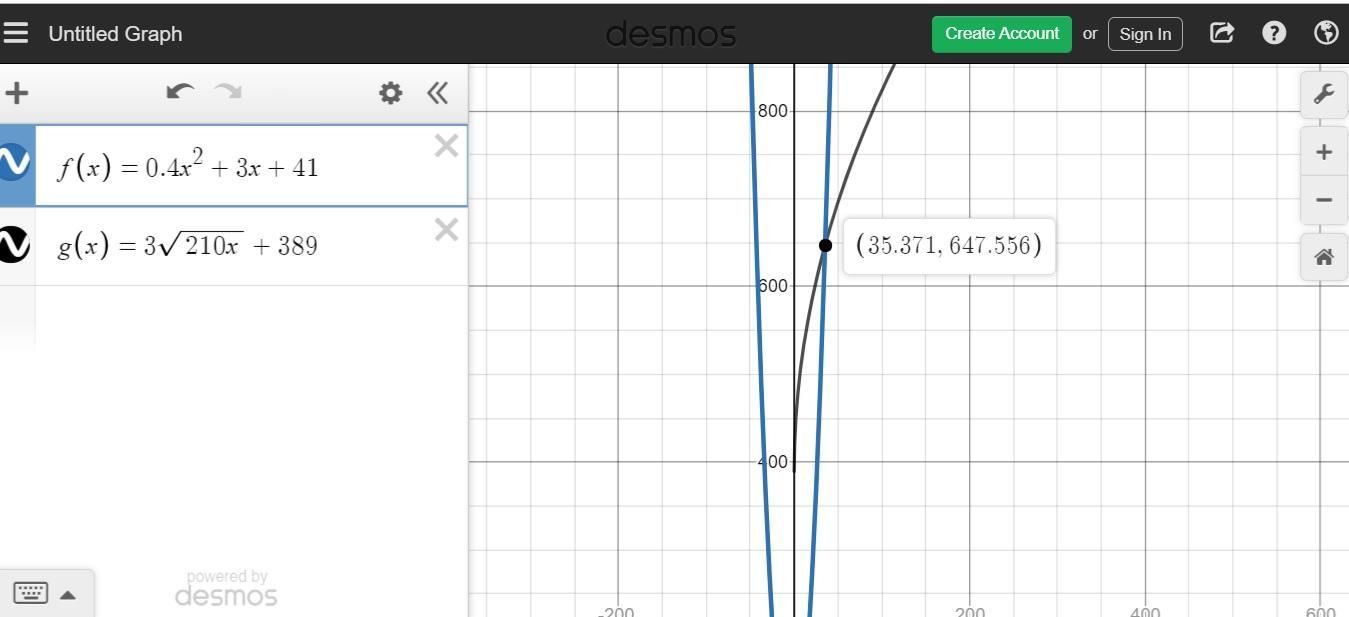Open the Share Graph icon
Image resolution: width=1349 pixels, height=617 pixels.
click(x=1221, y=33)
